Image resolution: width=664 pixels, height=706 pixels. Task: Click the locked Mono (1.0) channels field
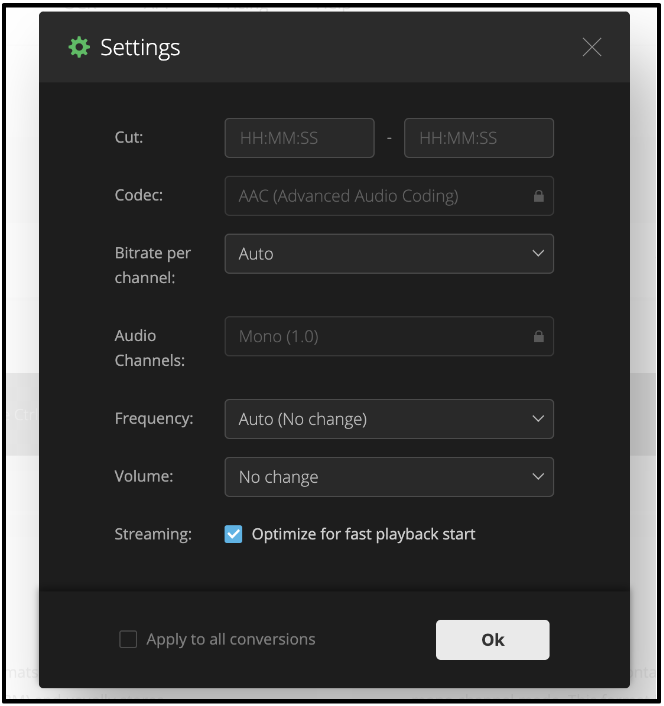tap(380, 337)
